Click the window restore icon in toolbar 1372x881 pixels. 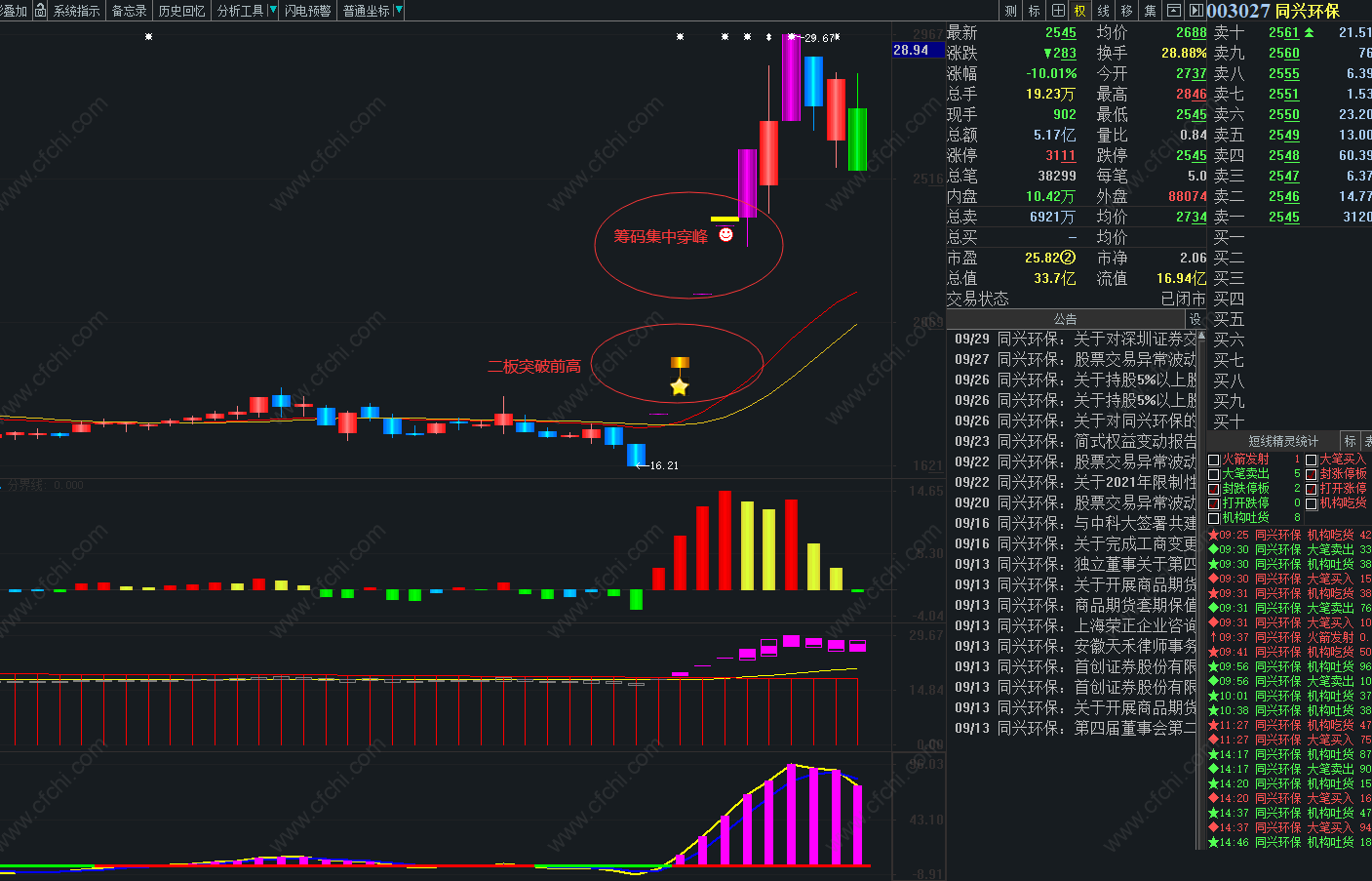click(1173, 11)
